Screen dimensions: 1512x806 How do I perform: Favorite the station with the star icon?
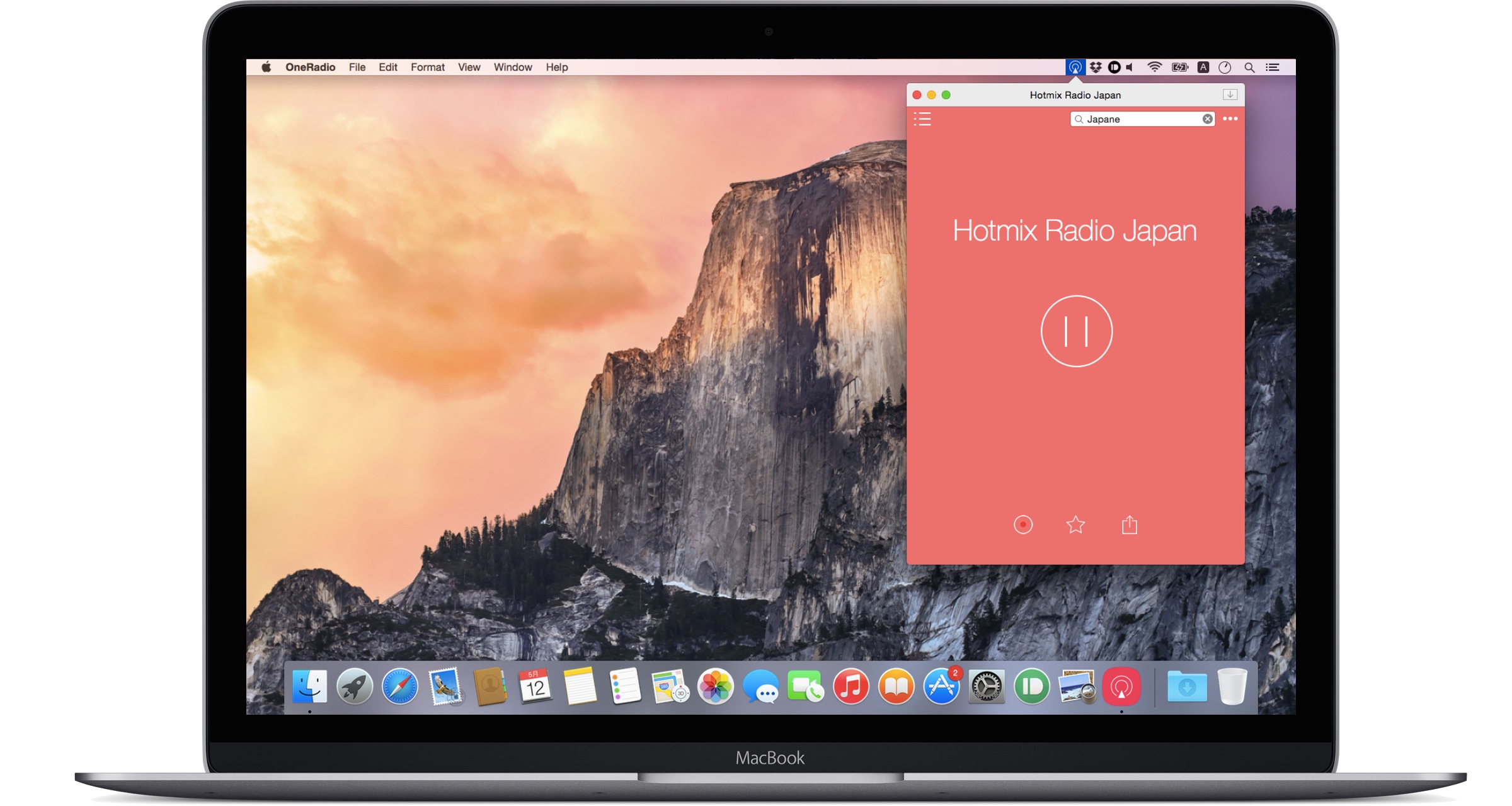1075,525
